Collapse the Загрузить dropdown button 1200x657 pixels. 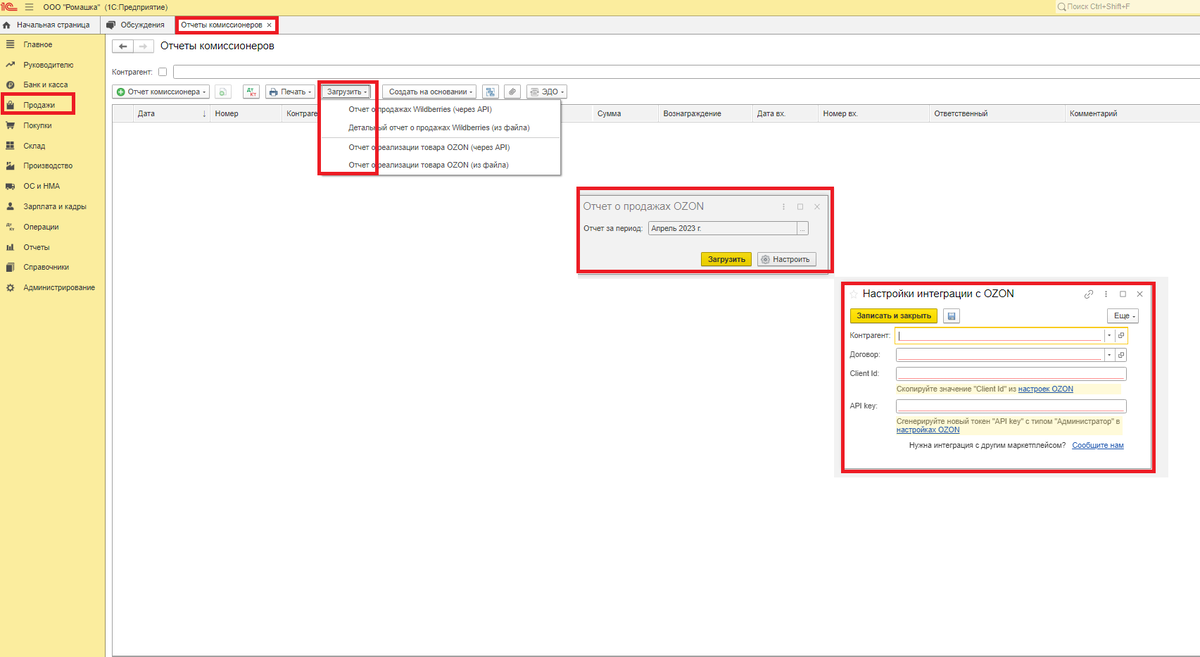[x=347, y=92]
